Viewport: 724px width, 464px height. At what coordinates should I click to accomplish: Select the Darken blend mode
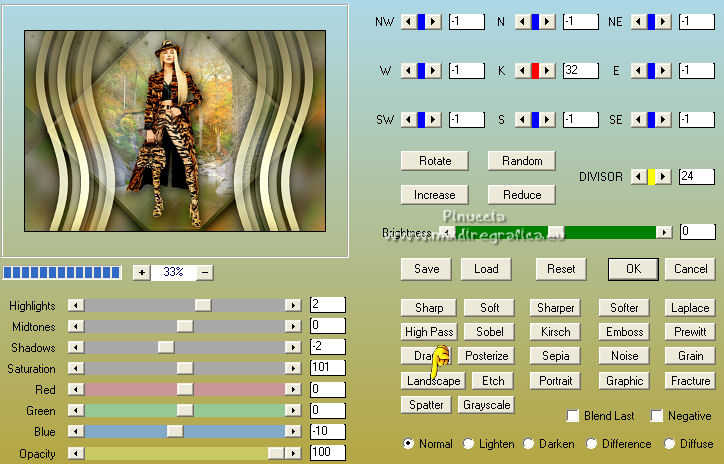tap(529, 444)
